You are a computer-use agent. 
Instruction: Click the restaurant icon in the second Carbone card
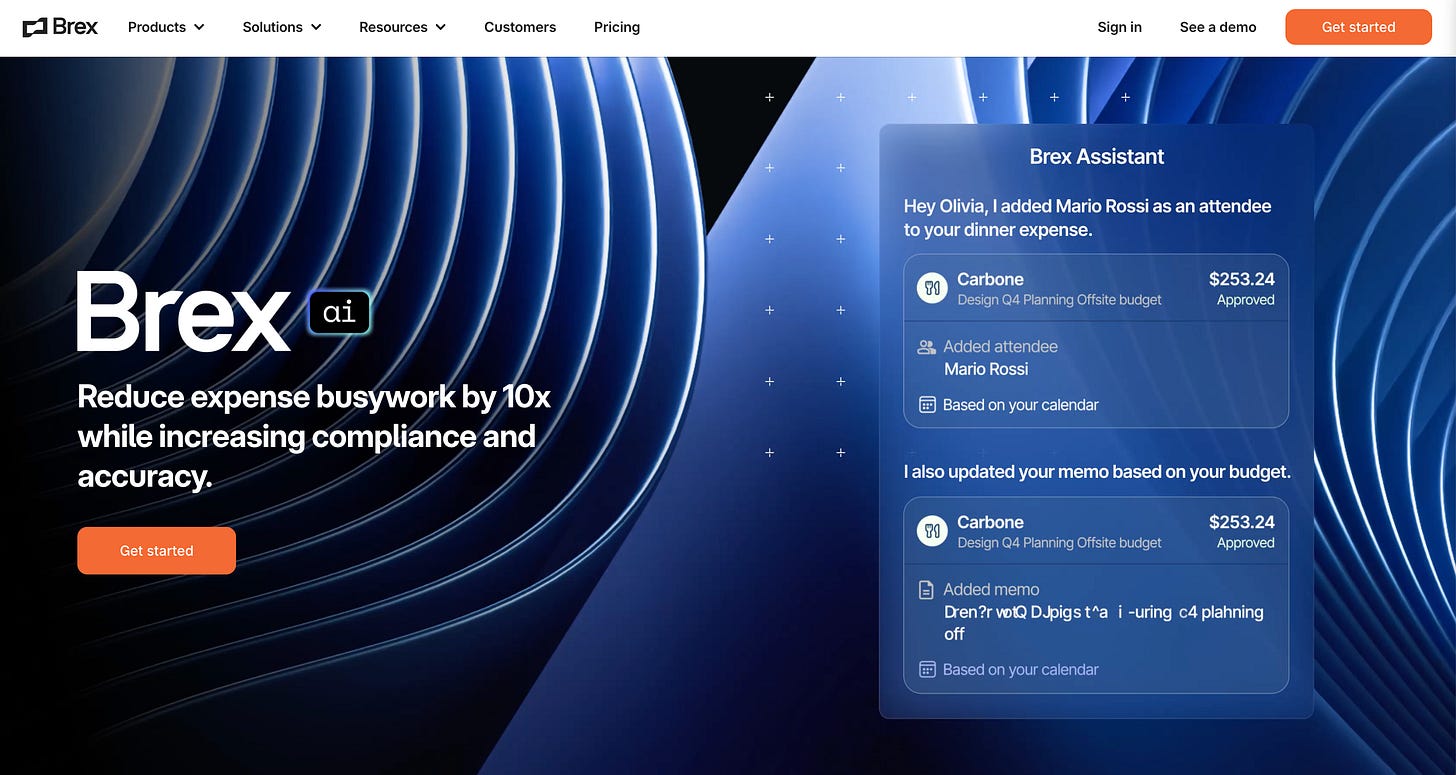pyautogui.click(x=932, y=531)
